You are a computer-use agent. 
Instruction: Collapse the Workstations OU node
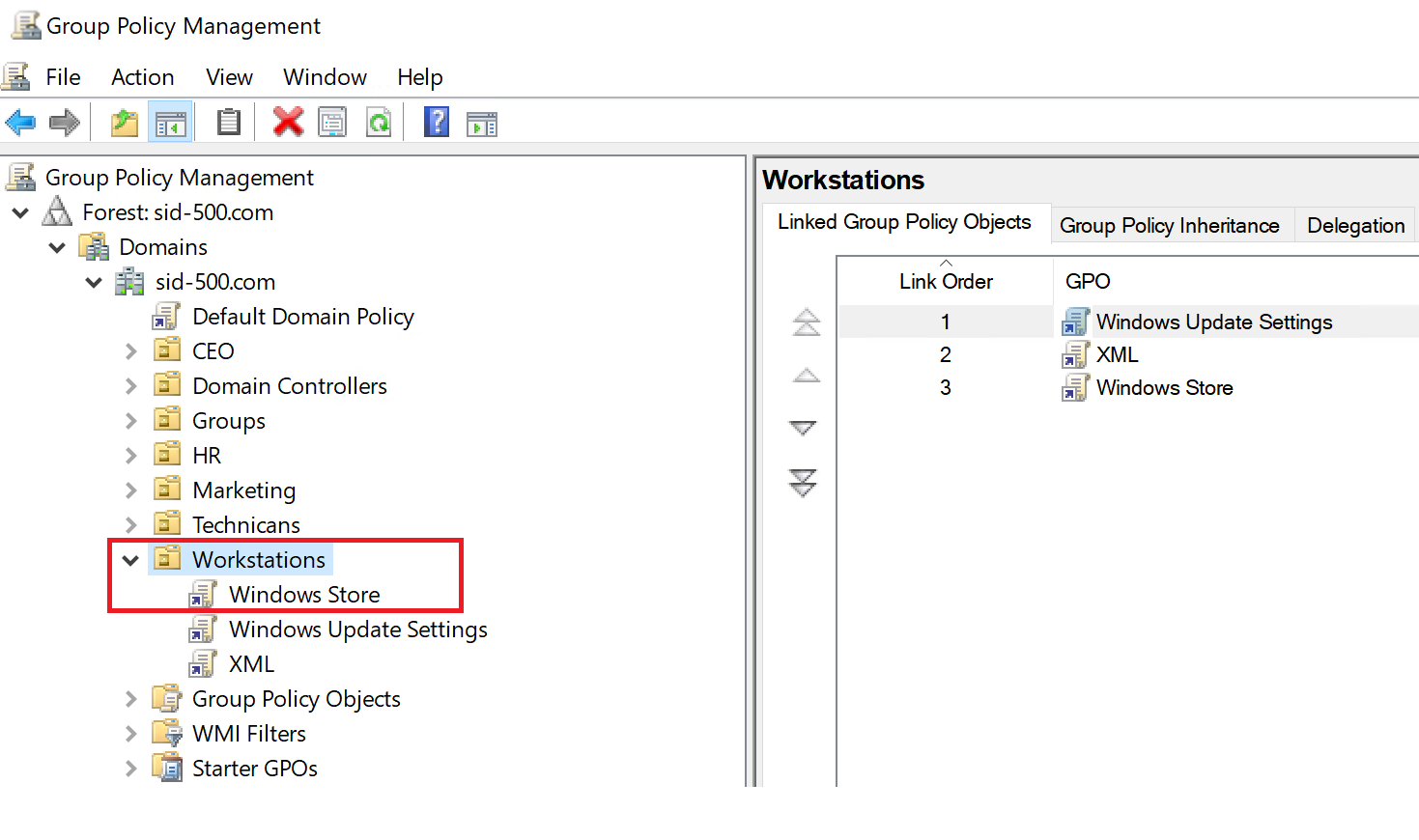pos(130,560)
